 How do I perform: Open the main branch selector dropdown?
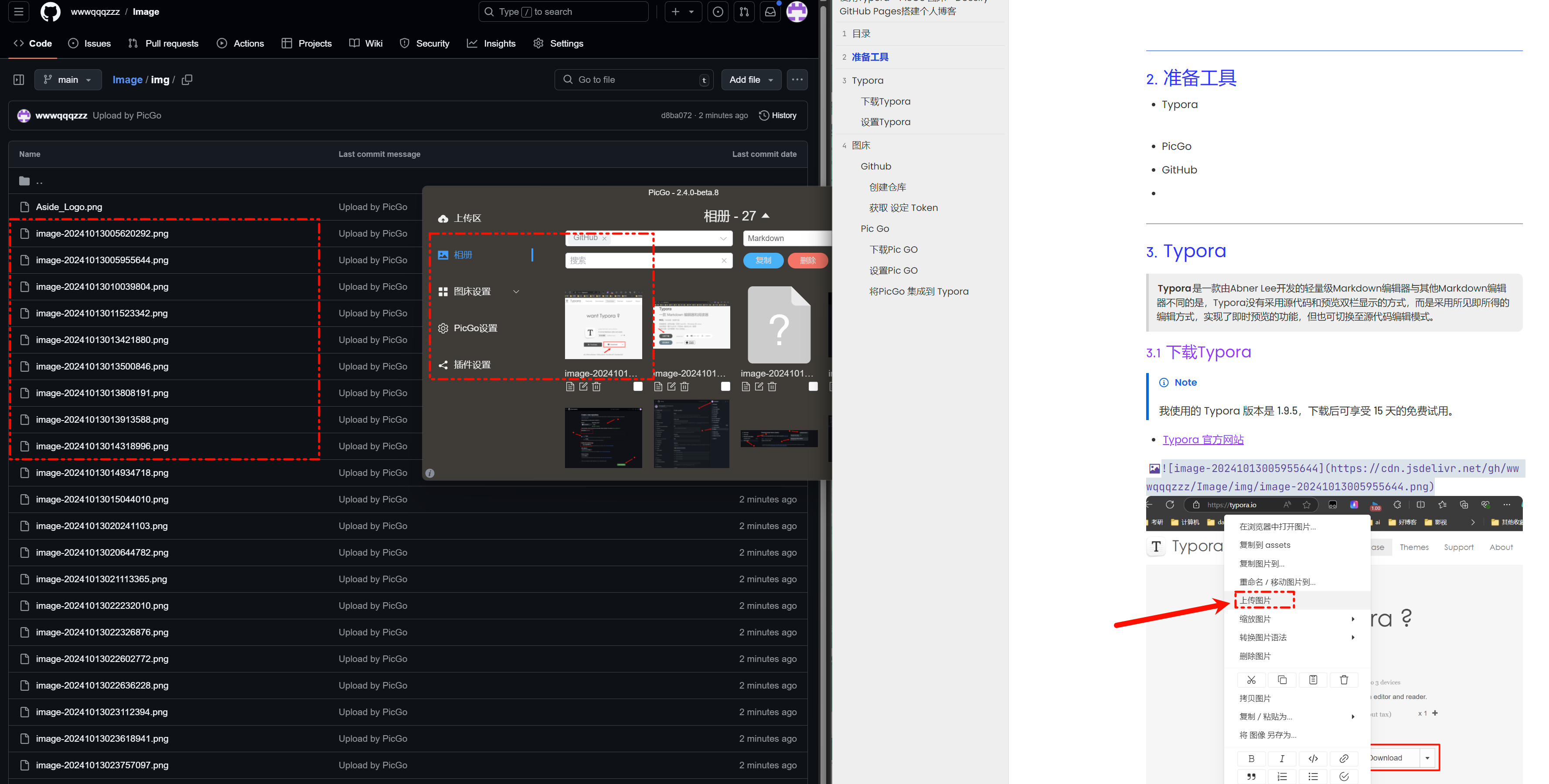[x=68, y=79]
